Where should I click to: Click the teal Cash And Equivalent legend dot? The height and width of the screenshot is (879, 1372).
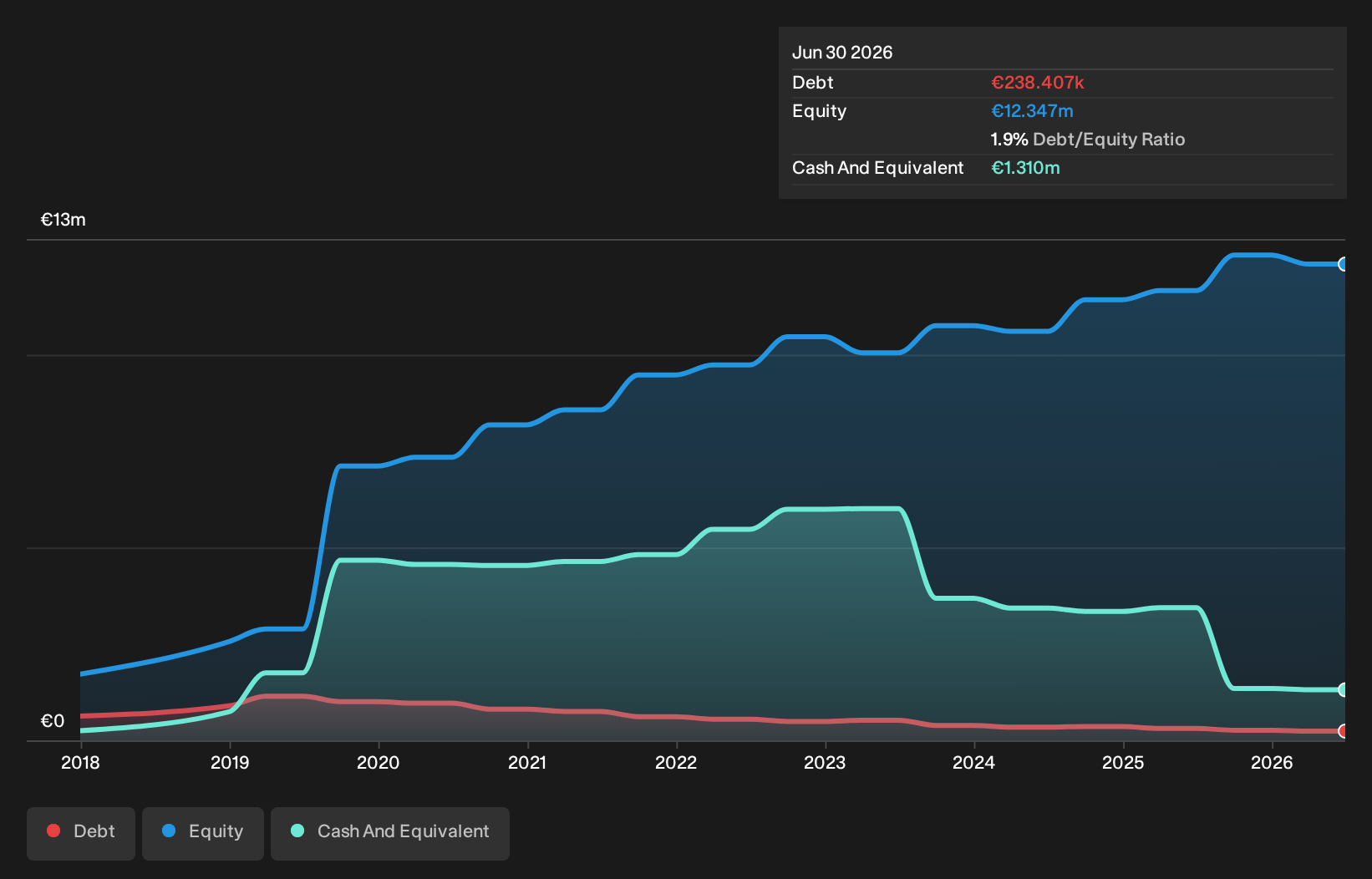click(x=297, y=831)
